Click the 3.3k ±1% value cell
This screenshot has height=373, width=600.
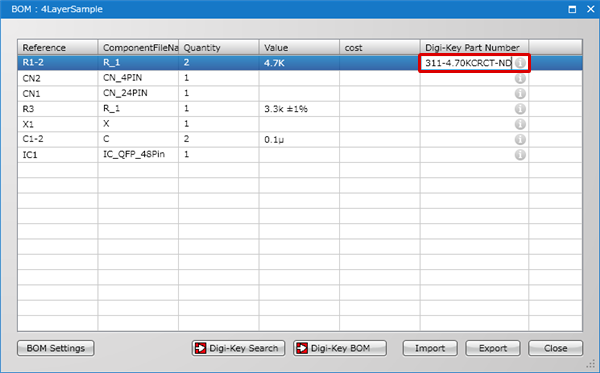299,109
